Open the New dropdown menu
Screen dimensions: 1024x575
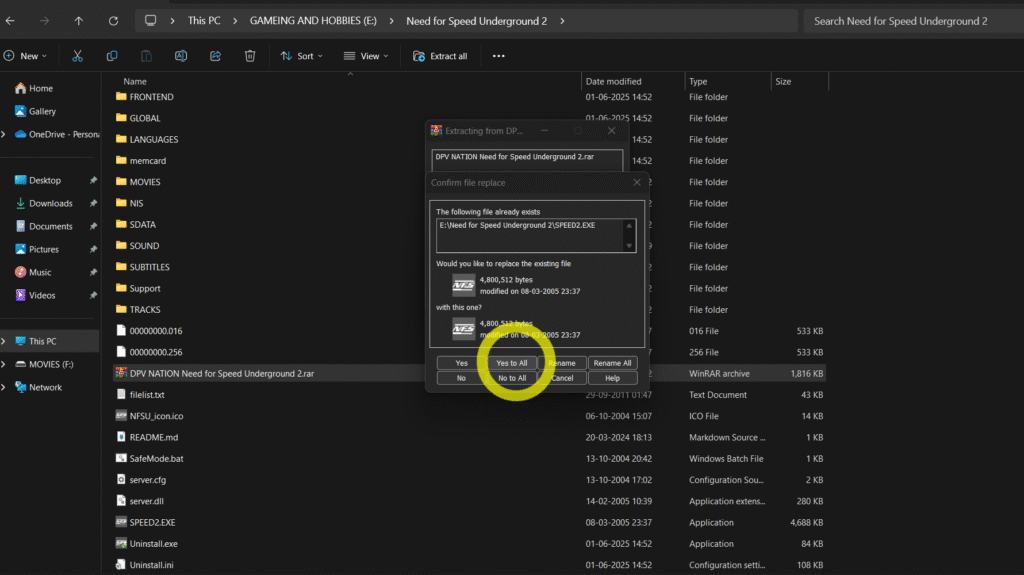tap(25, 56)
